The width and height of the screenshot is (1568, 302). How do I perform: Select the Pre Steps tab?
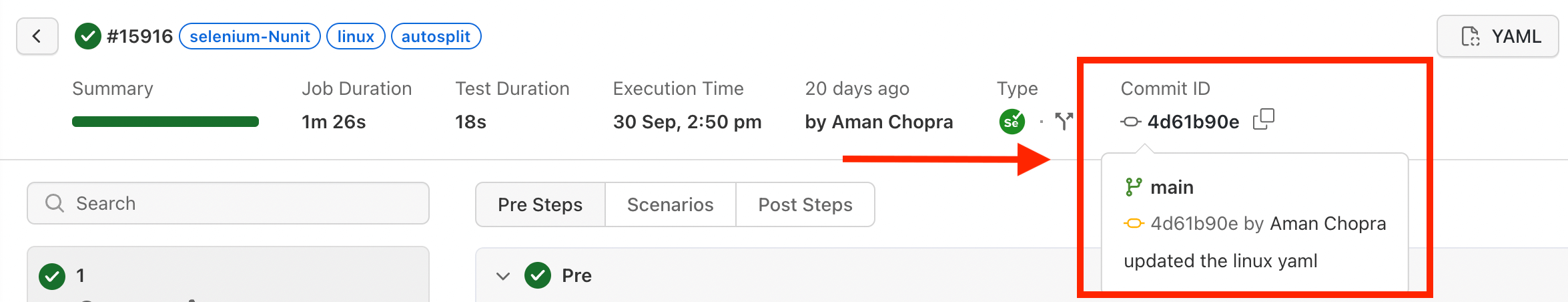[540, 204]
